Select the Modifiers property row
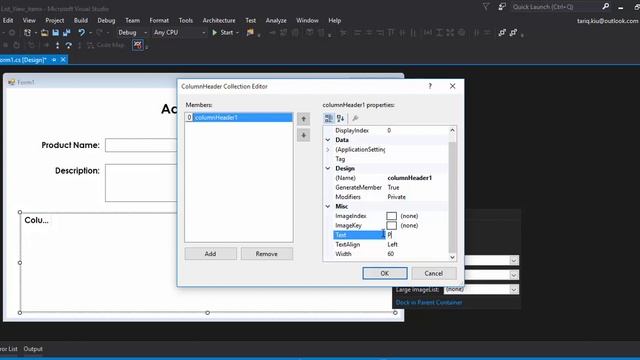Image resolution: width=640 pixels, height=360 pixels. pos(390,197)
